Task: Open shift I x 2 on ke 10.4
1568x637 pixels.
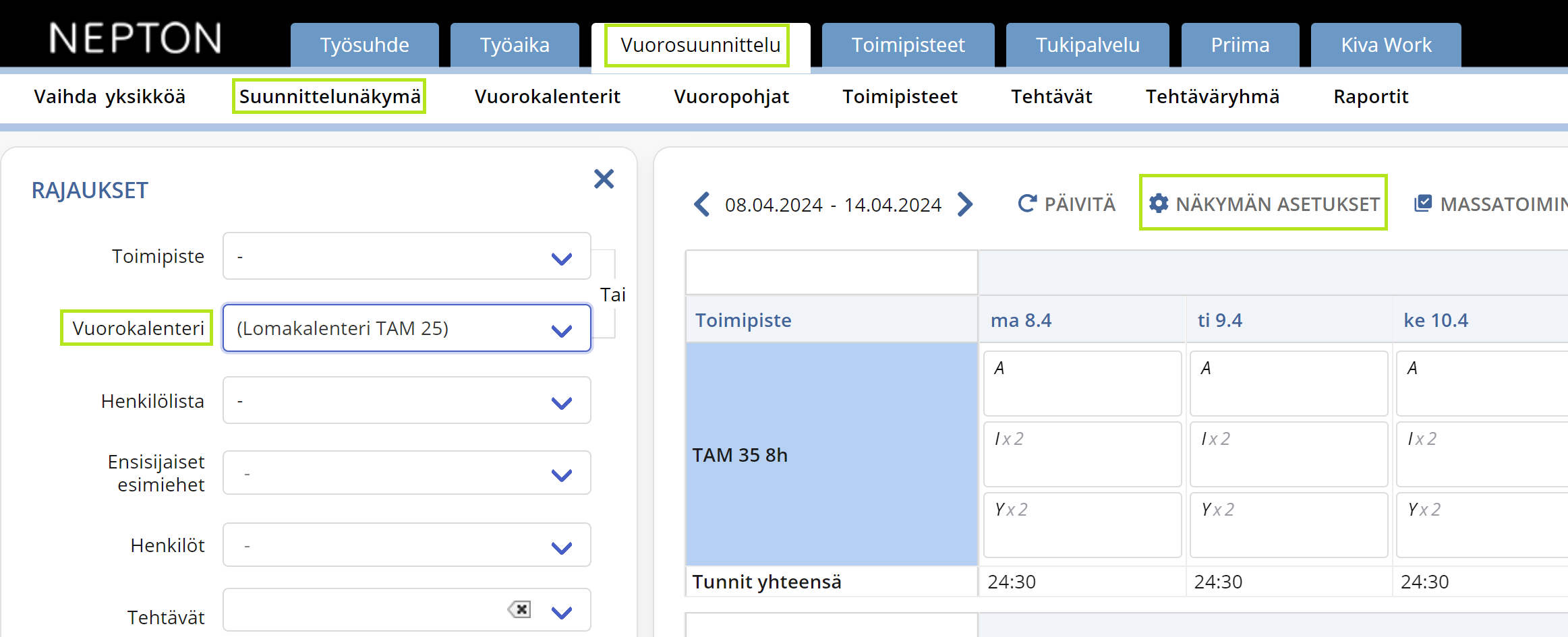Action: tap(1482, 454)
